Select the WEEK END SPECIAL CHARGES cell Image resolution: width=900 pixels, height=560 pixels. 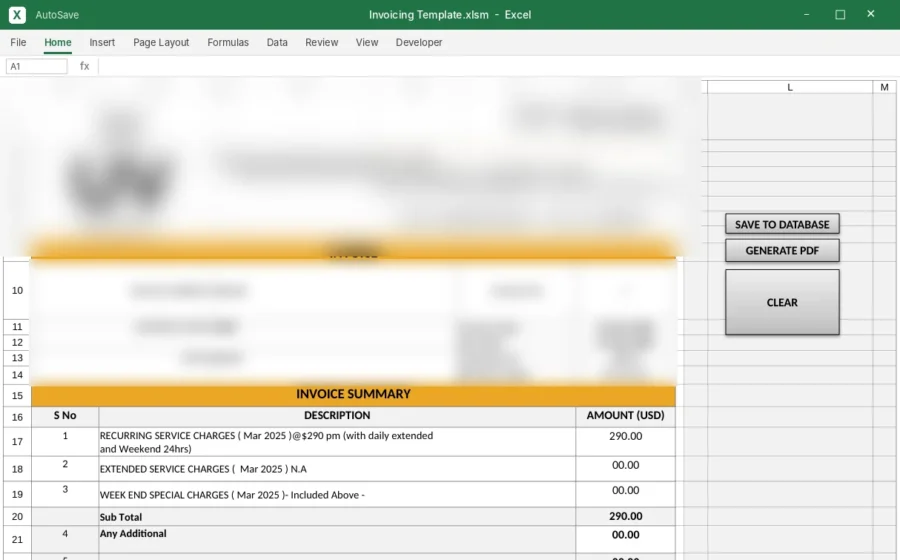pyautogui.click(x=337, y=495)
